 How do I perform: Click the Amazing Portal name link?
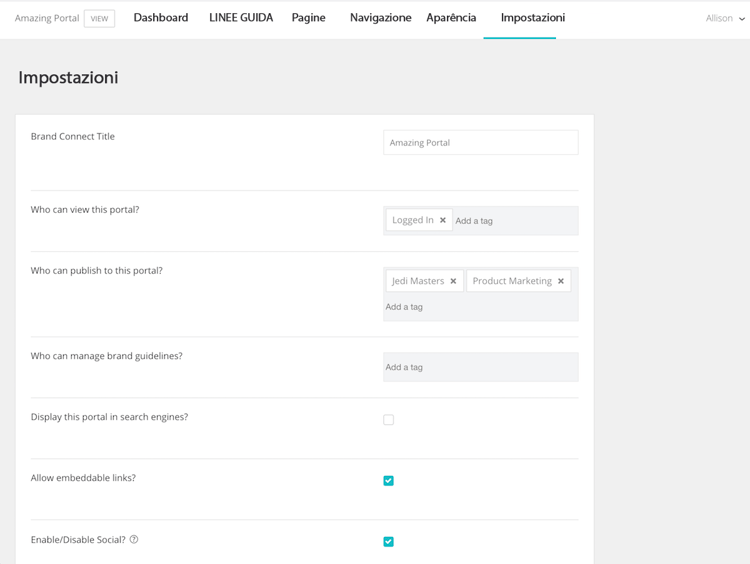(47, 18)
